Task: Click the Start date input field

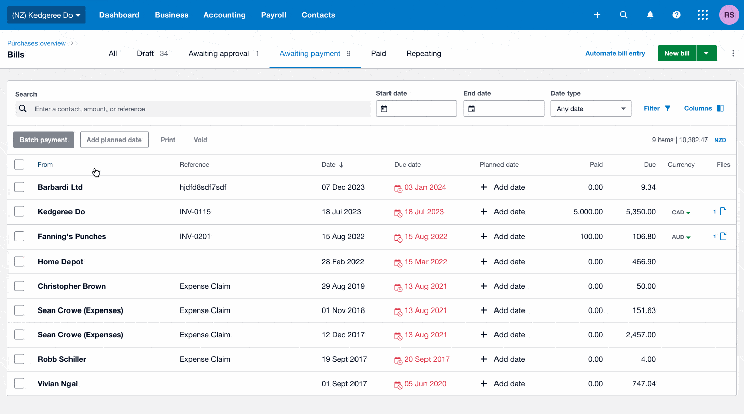Action: pyautogui.click(x=416, y=109)
